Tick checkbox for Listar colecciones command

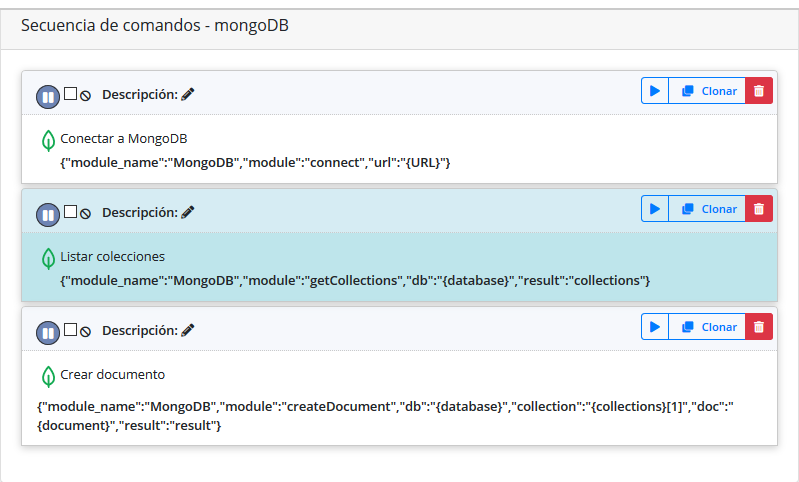pyautogui.click(x=70, y=212)
